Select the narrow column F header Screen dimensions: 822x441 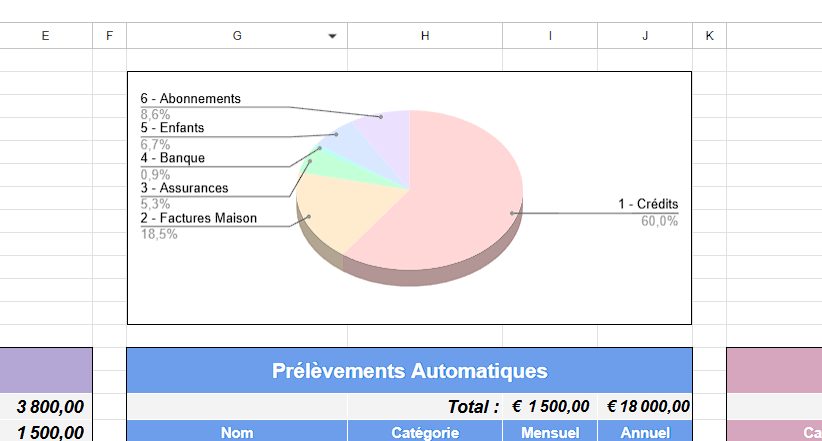point(109,36)
